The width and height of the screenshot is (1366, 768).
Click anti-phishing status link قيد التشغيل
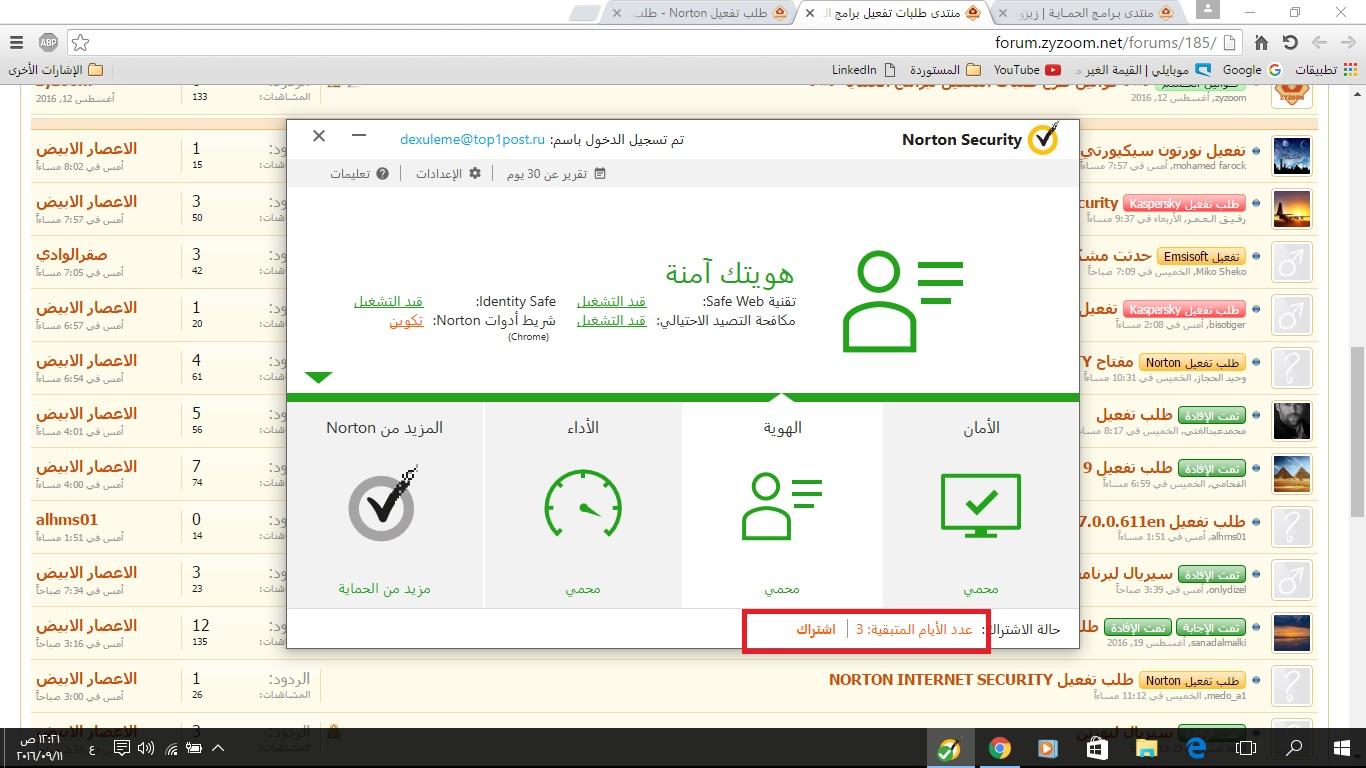611,321
